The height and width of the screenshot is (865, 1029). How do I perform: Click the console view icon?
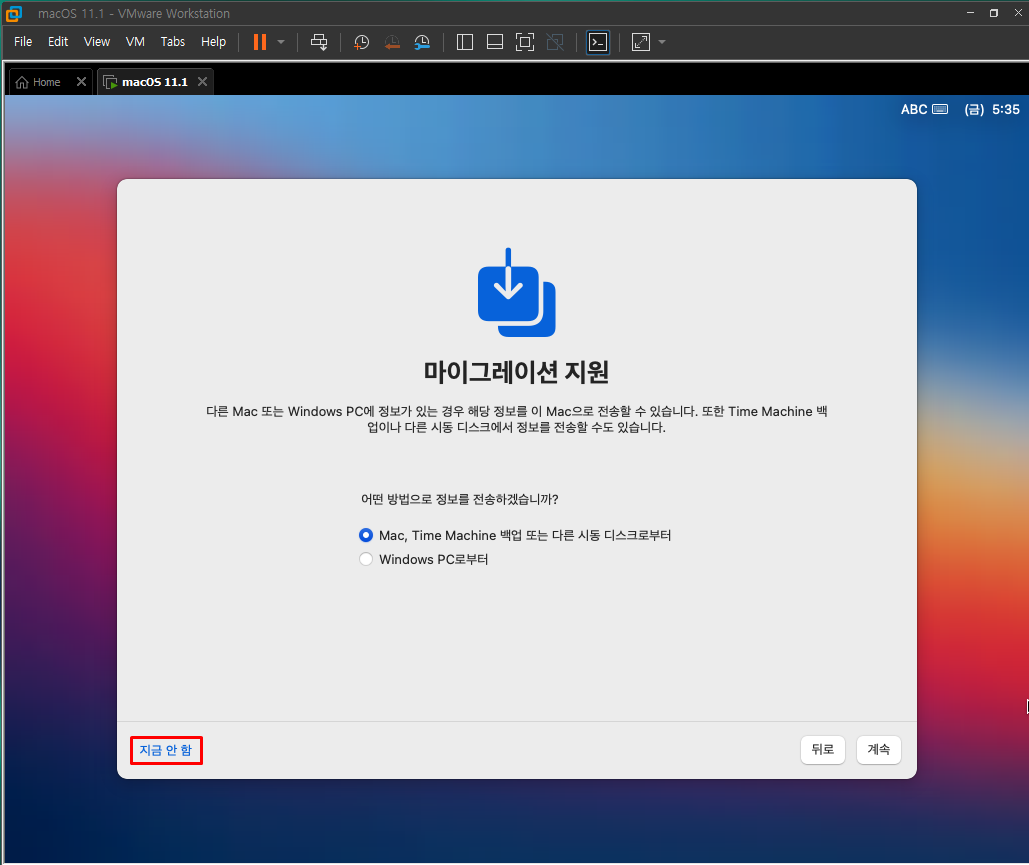[x=598, y=42]
